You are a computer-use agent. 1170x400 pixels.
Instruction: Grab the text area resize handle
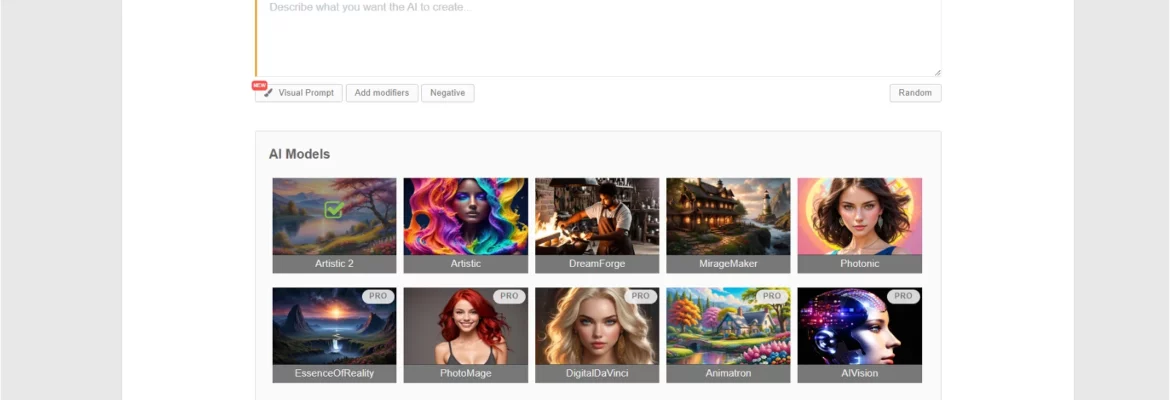(937, 72)
